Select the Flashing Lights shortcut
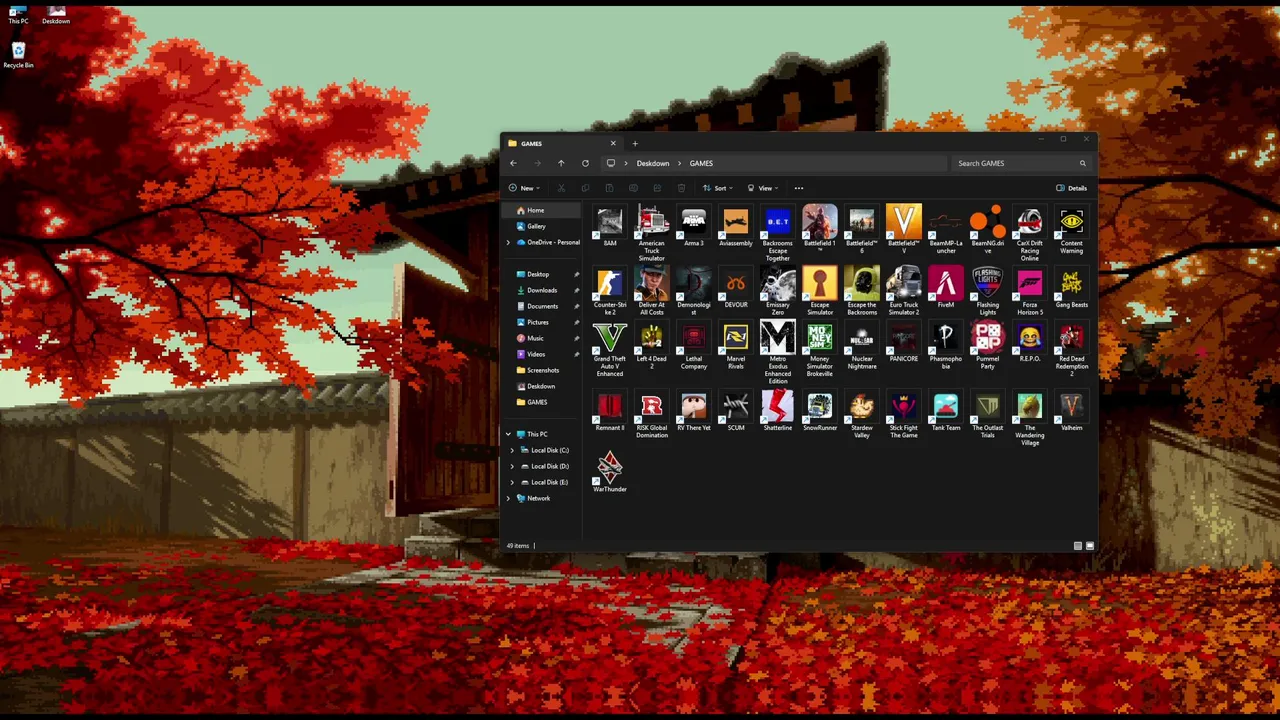Image resolution: width=1280 pixels, height=720 pixels. (988, 291)
